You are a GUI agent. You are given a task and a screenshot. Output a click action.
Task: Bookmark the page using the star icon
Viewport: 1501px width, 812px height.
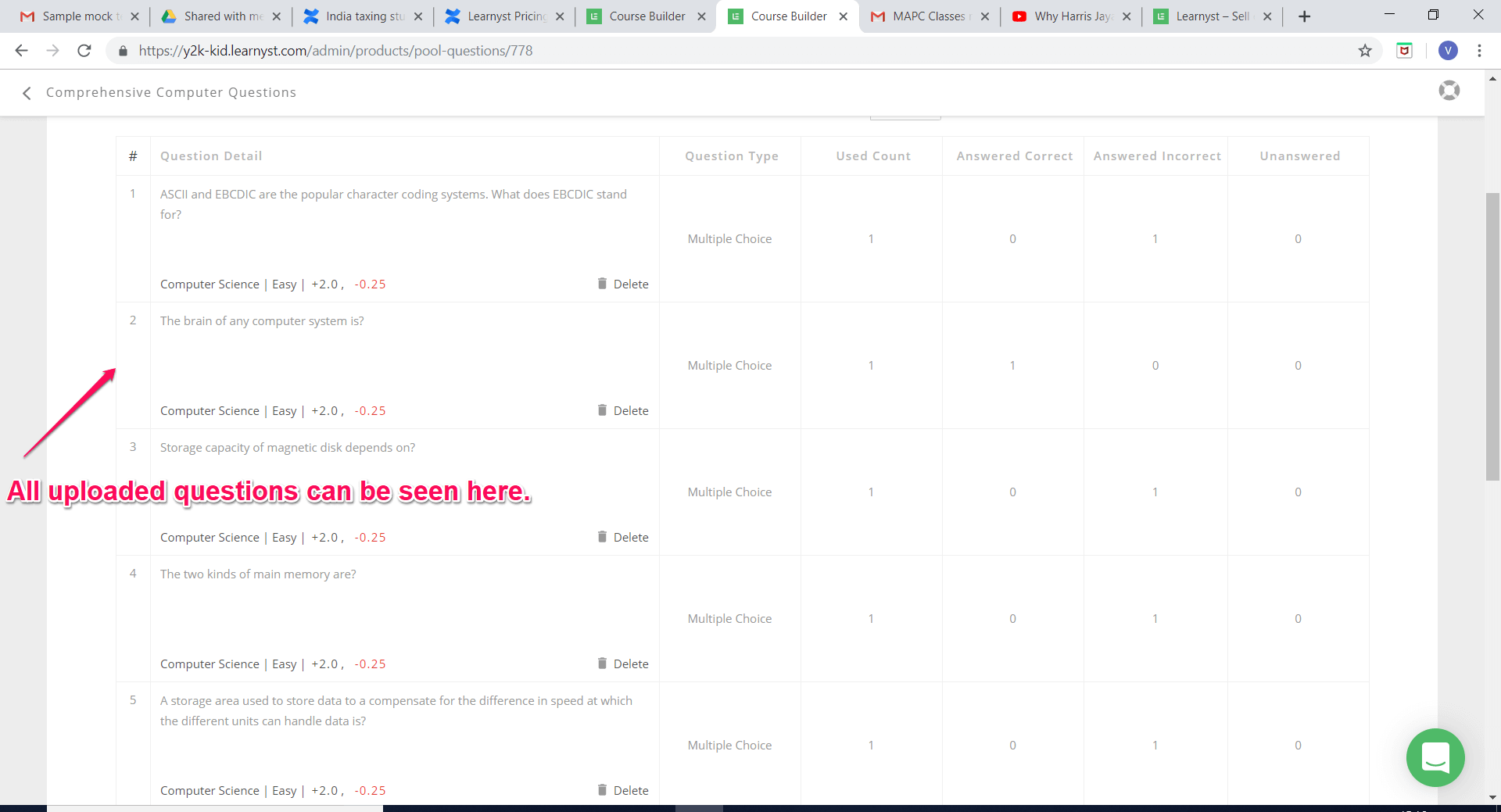pyautogui.click(x=1365, y=51)
